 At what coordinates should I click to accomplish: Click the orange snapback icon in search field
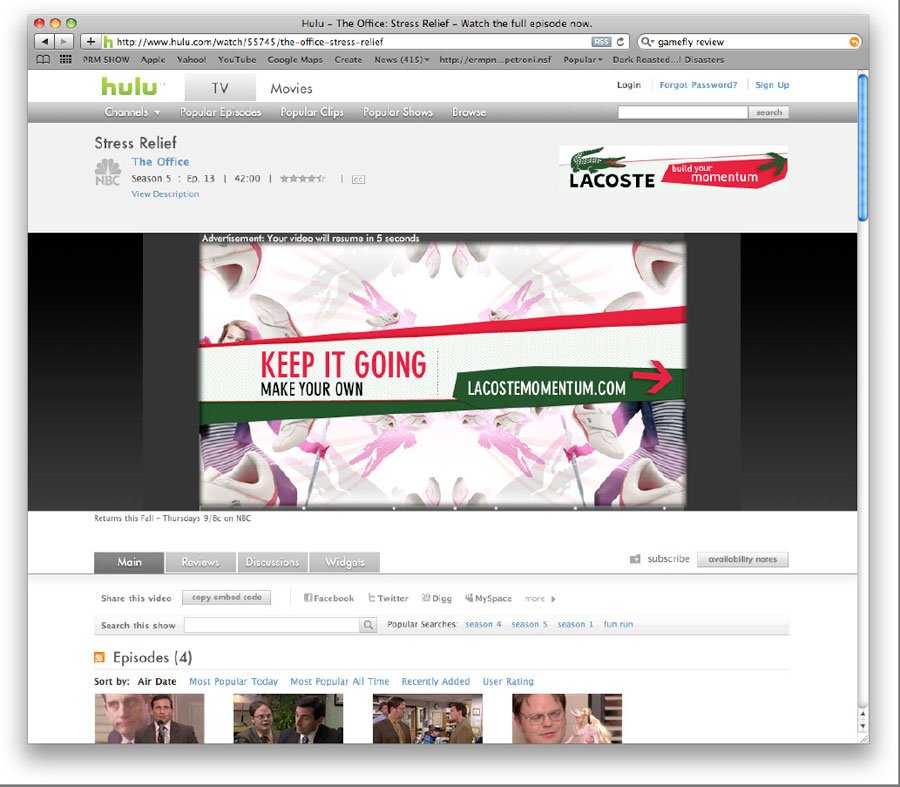click(x=854, y=41)
